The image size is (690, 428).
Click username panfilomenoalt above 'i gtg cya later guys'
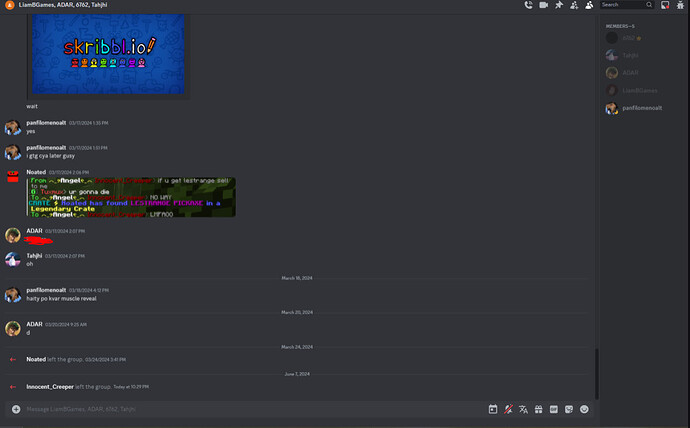[x=46, y=148]
